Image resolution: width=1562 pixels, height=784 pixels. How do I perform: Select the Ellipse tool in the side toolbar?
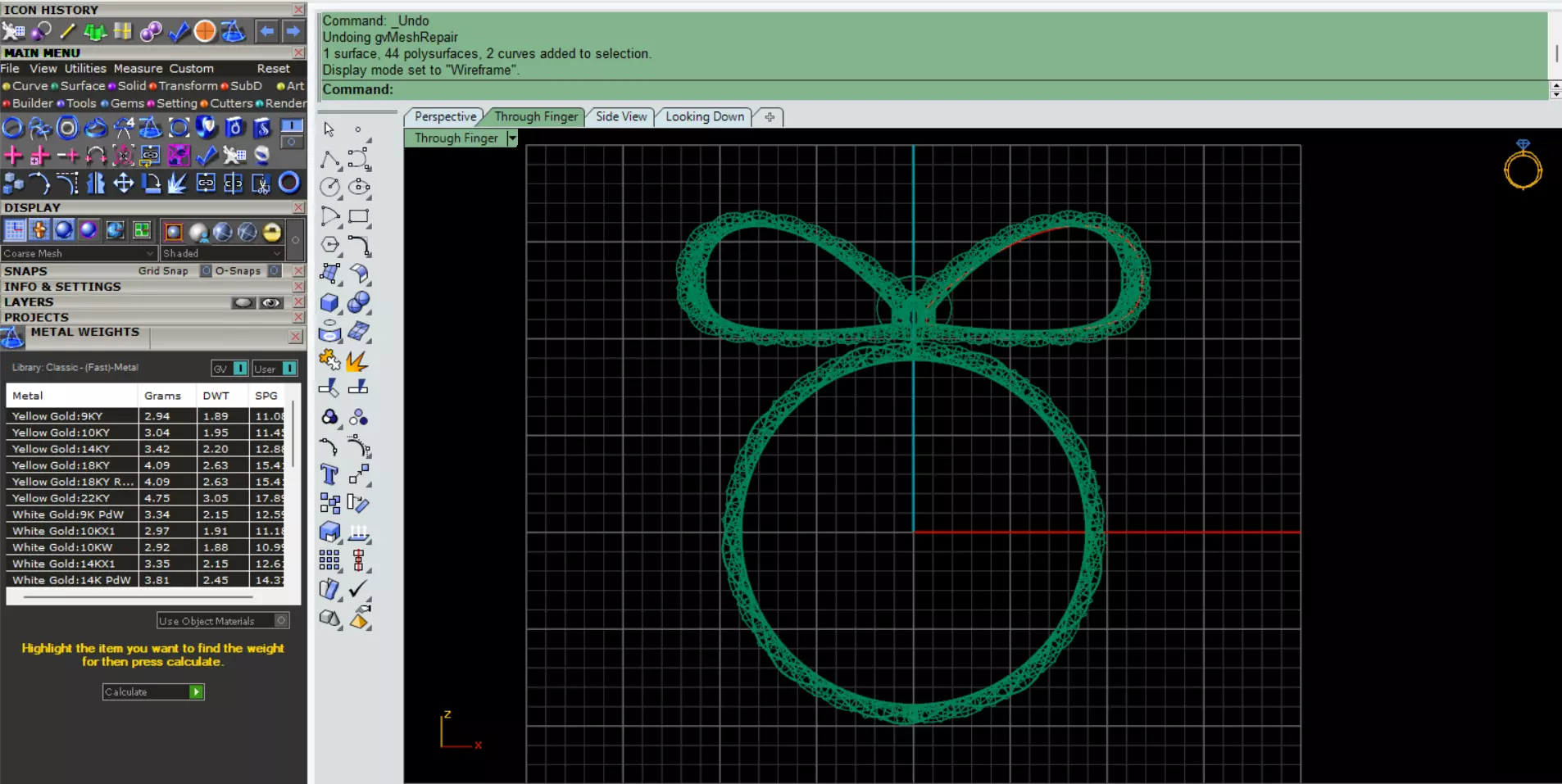(359, 188)
